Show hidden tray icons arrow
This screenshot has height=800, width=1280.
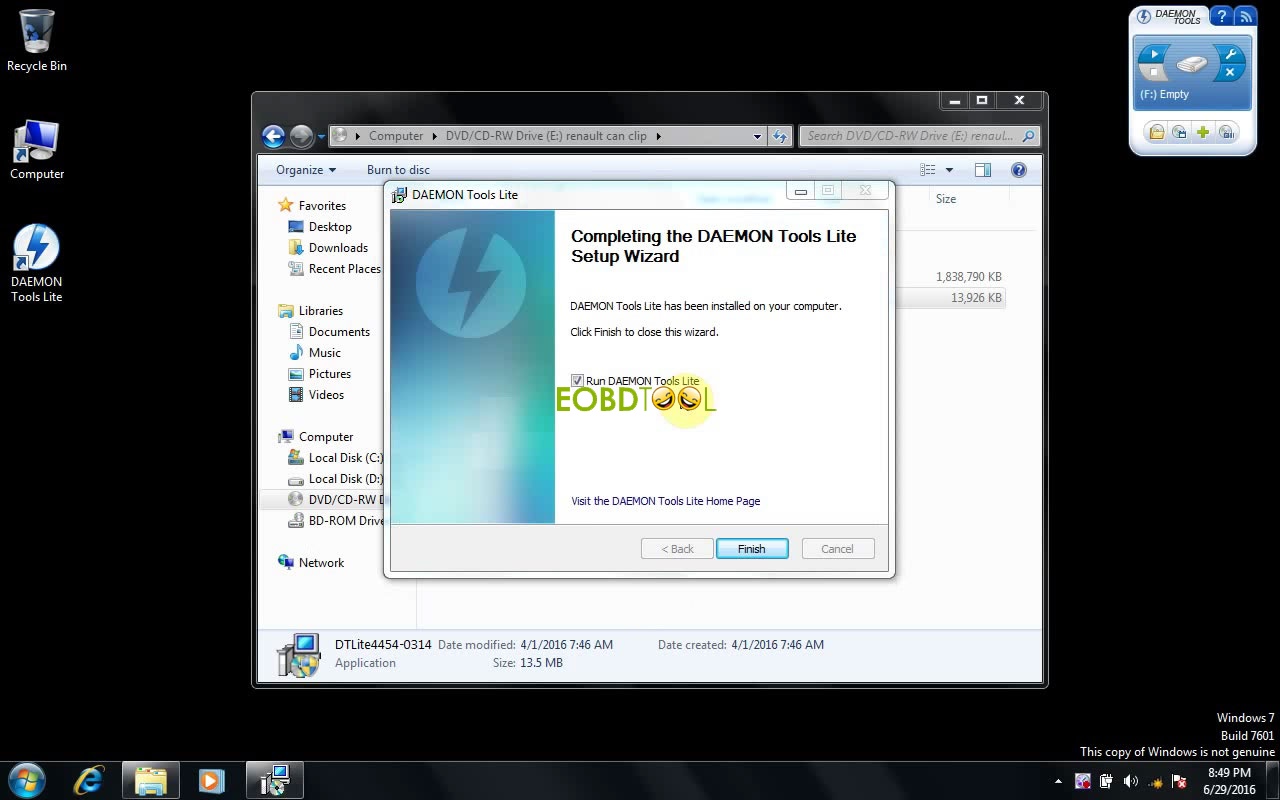pyautogui.click(x=1058, y=781)
